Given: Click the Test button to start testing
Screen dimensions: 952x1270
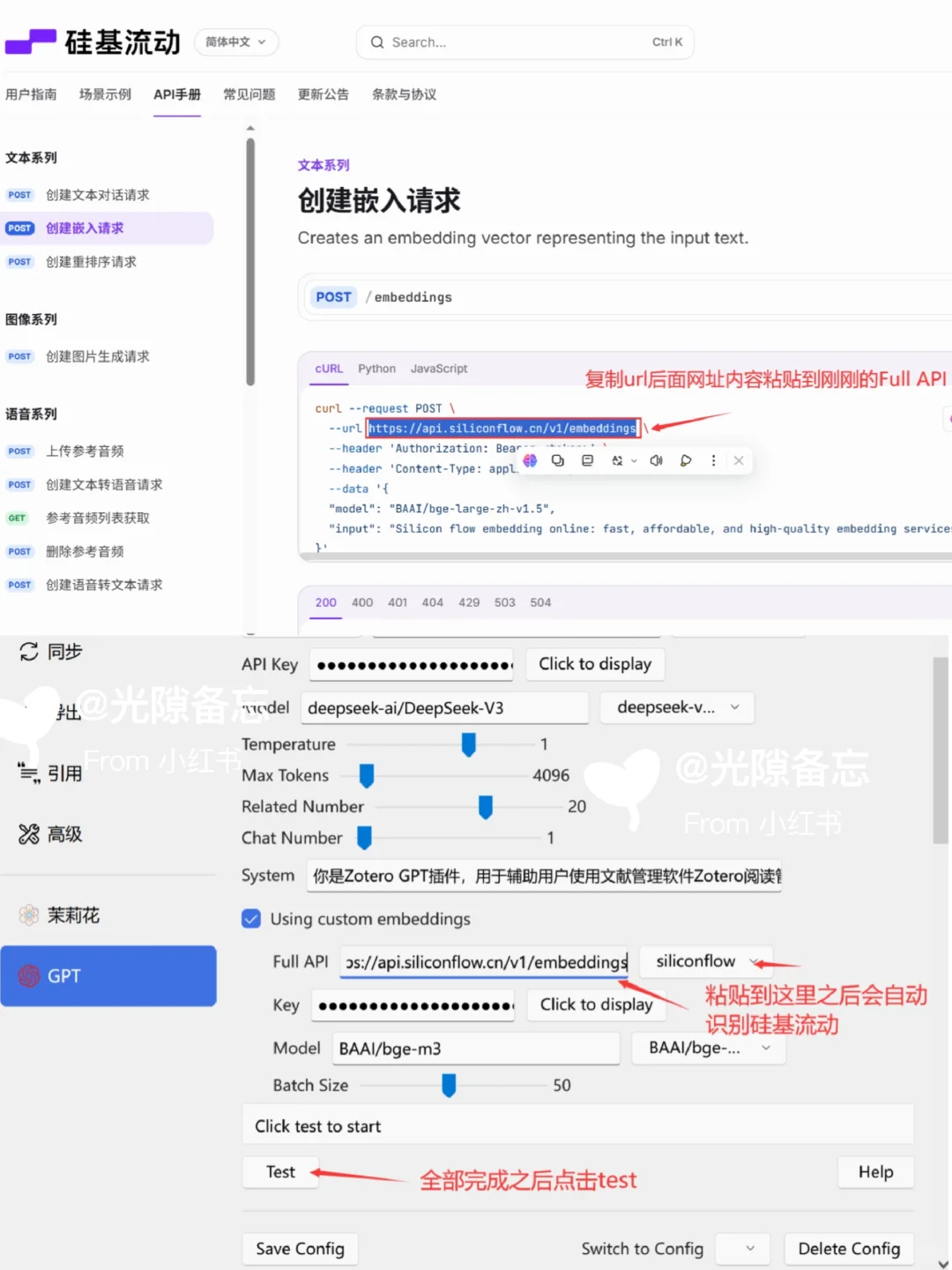Looking at the screenshot, I should point(279,1172).
